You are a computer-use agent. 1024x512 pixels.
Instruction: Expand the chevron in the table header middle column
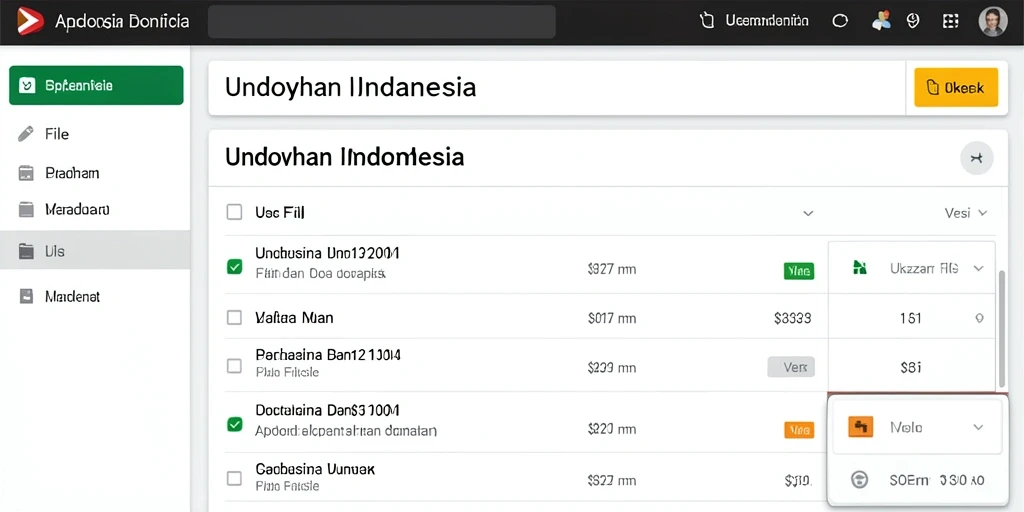(808, 213)
